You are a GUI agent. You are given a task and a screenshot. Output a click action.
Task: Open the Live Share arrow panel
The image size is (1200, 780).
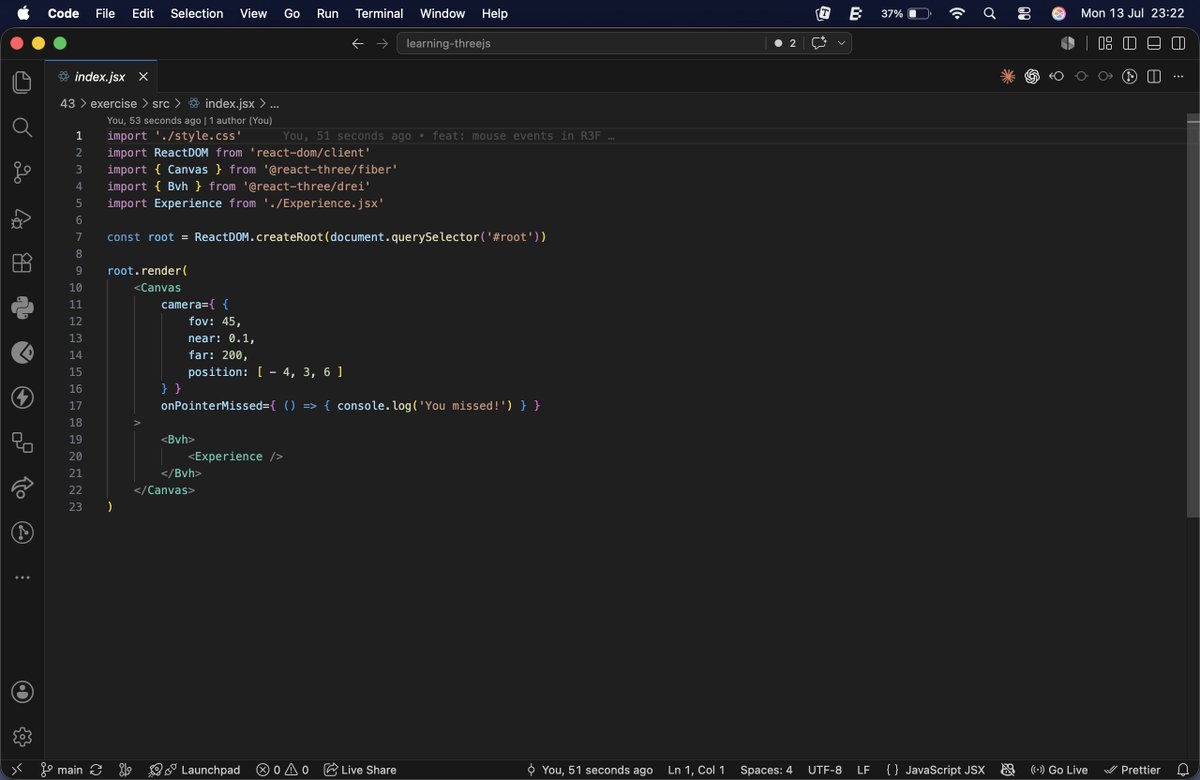[22, 488]
